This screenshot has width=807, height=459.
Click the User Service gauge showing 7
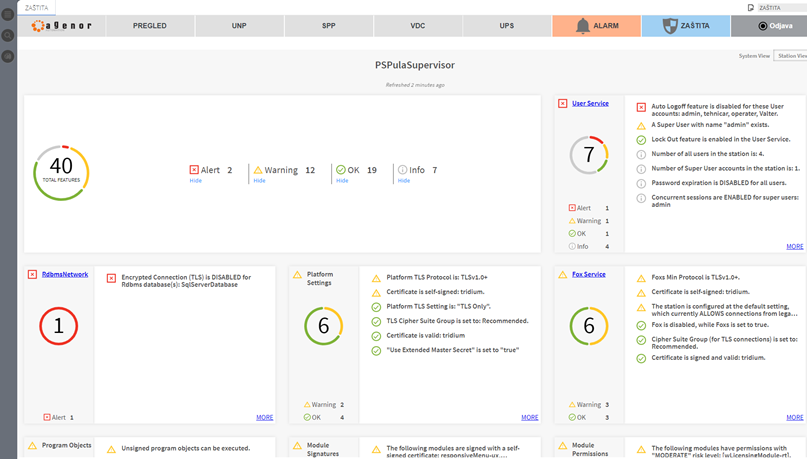589,155
